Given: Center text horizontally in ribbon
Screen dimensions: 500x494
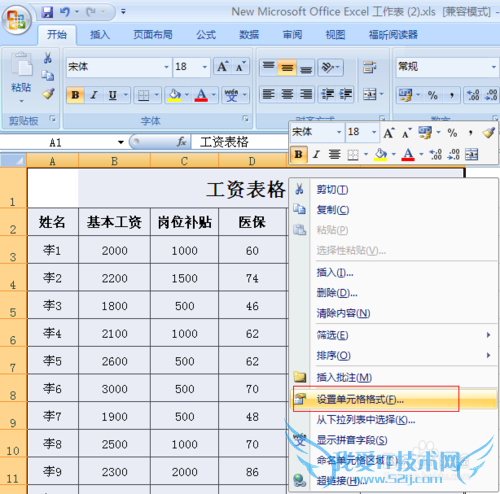Looking at the screenshot, I should coord(287,94).
